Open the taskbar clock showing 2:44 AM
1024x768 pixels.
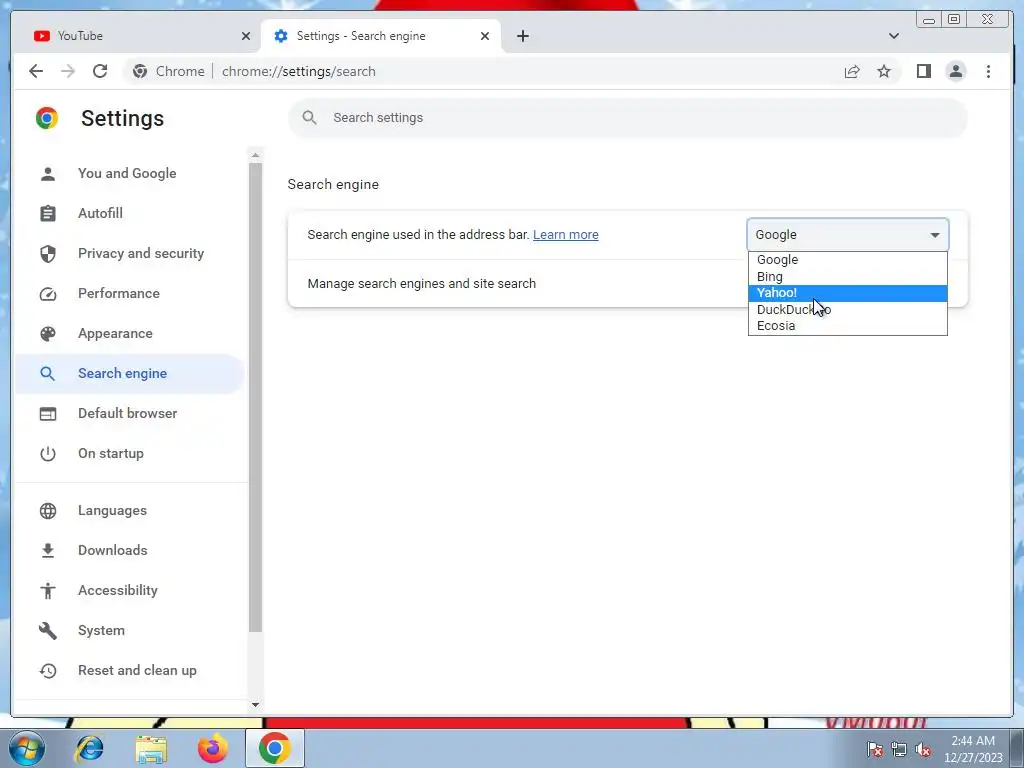(972, 749)
